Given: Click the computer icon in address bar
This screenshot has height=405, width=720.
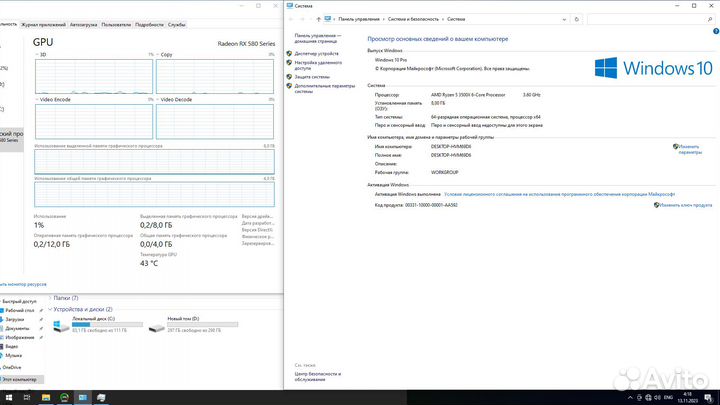Looking at the screenshot, I should (x=327, y=19).
